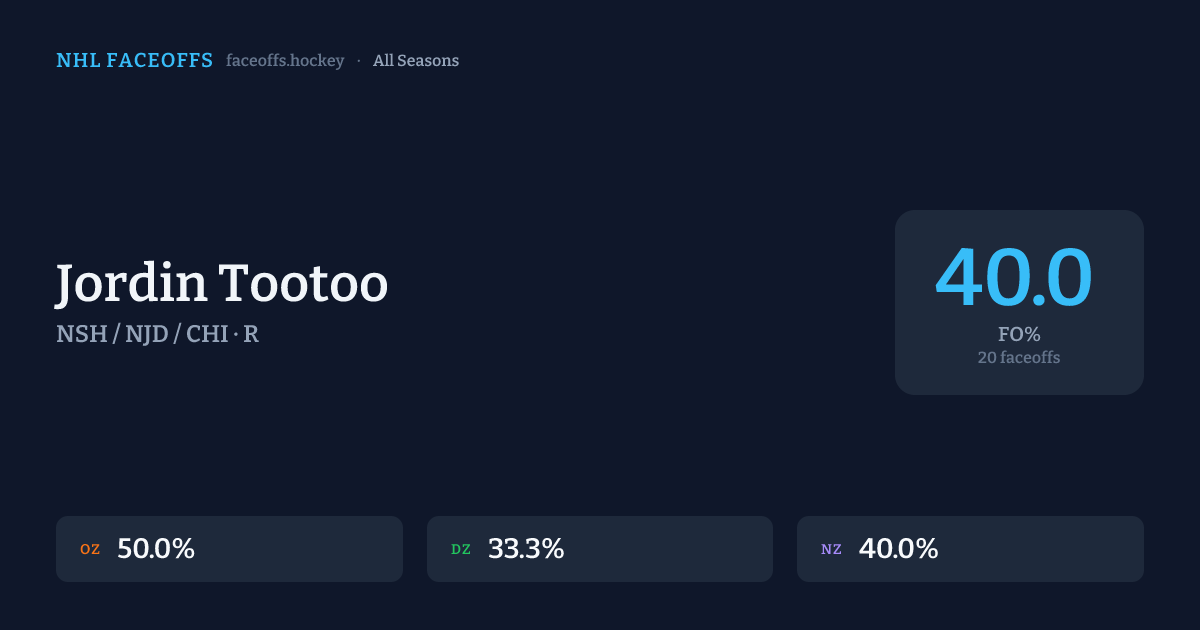
Task: Click the purple NZ zone label
Action: (831, 549)
